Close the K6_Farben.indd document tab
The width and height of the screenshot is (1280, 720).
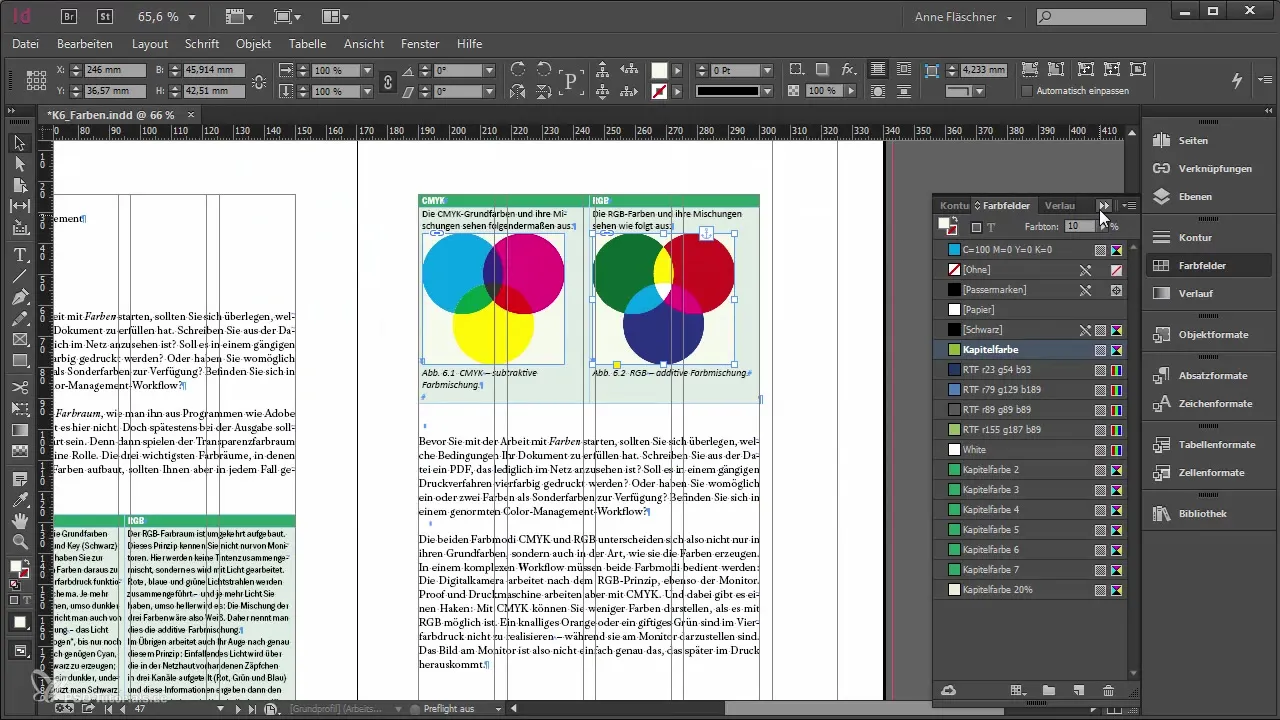point(190,115)
